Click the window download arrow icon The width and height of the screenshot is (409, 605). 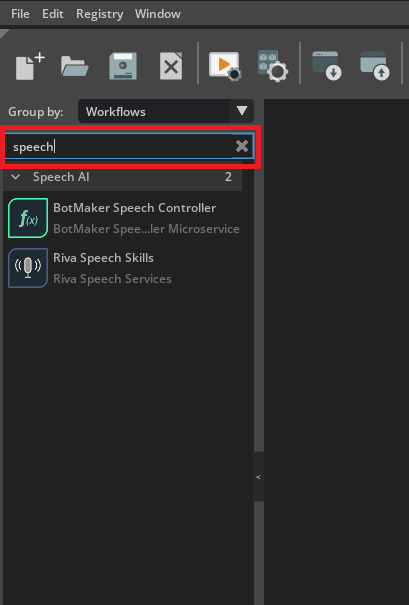(x=327, y=66)
